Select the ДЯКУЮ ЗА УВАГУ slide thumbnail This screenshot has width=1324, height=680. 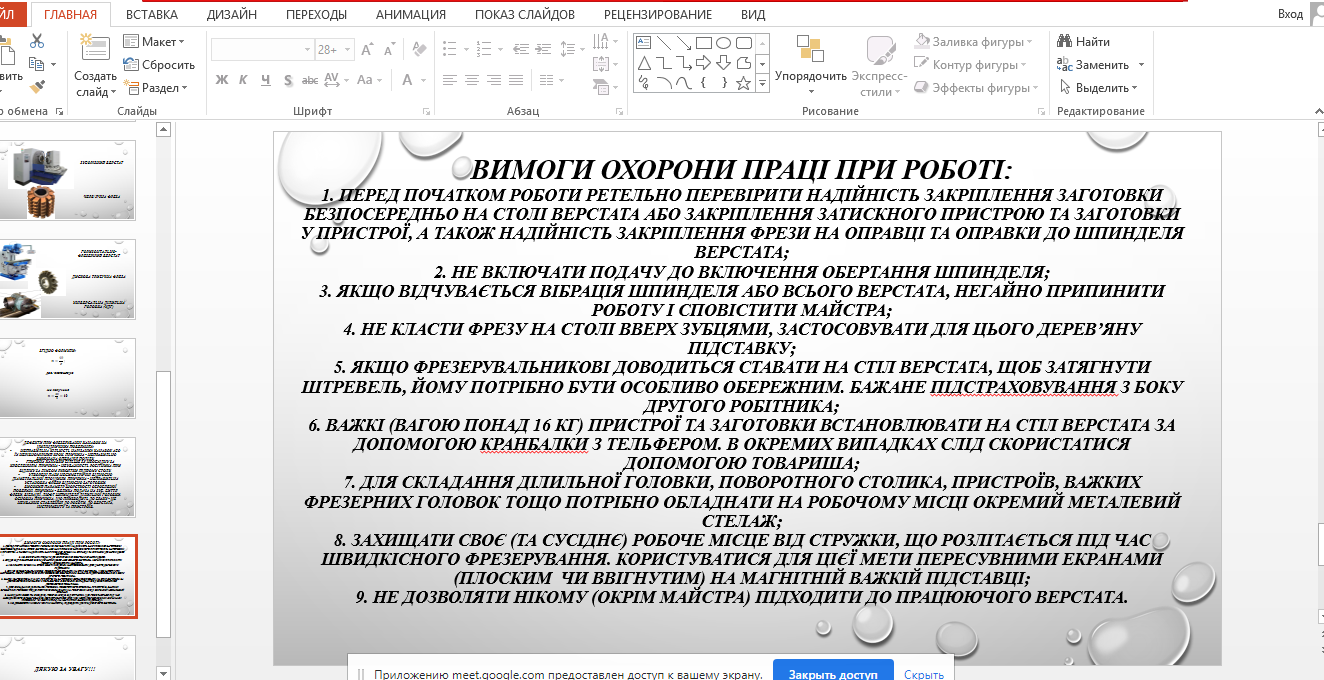(x=68, y=657)
